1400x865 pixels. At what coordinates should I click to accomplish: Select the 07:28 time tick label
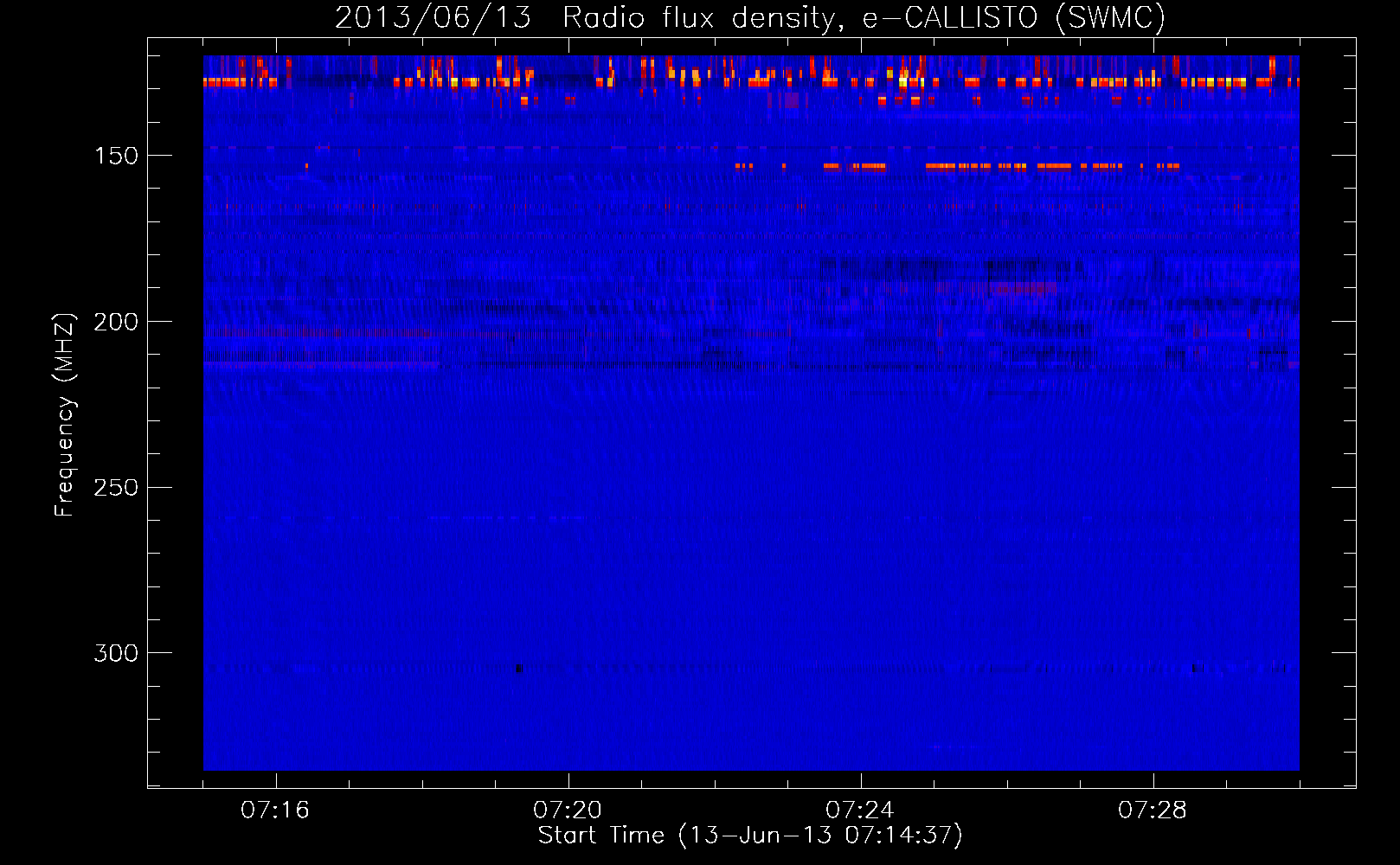(x=1153, y=811)
